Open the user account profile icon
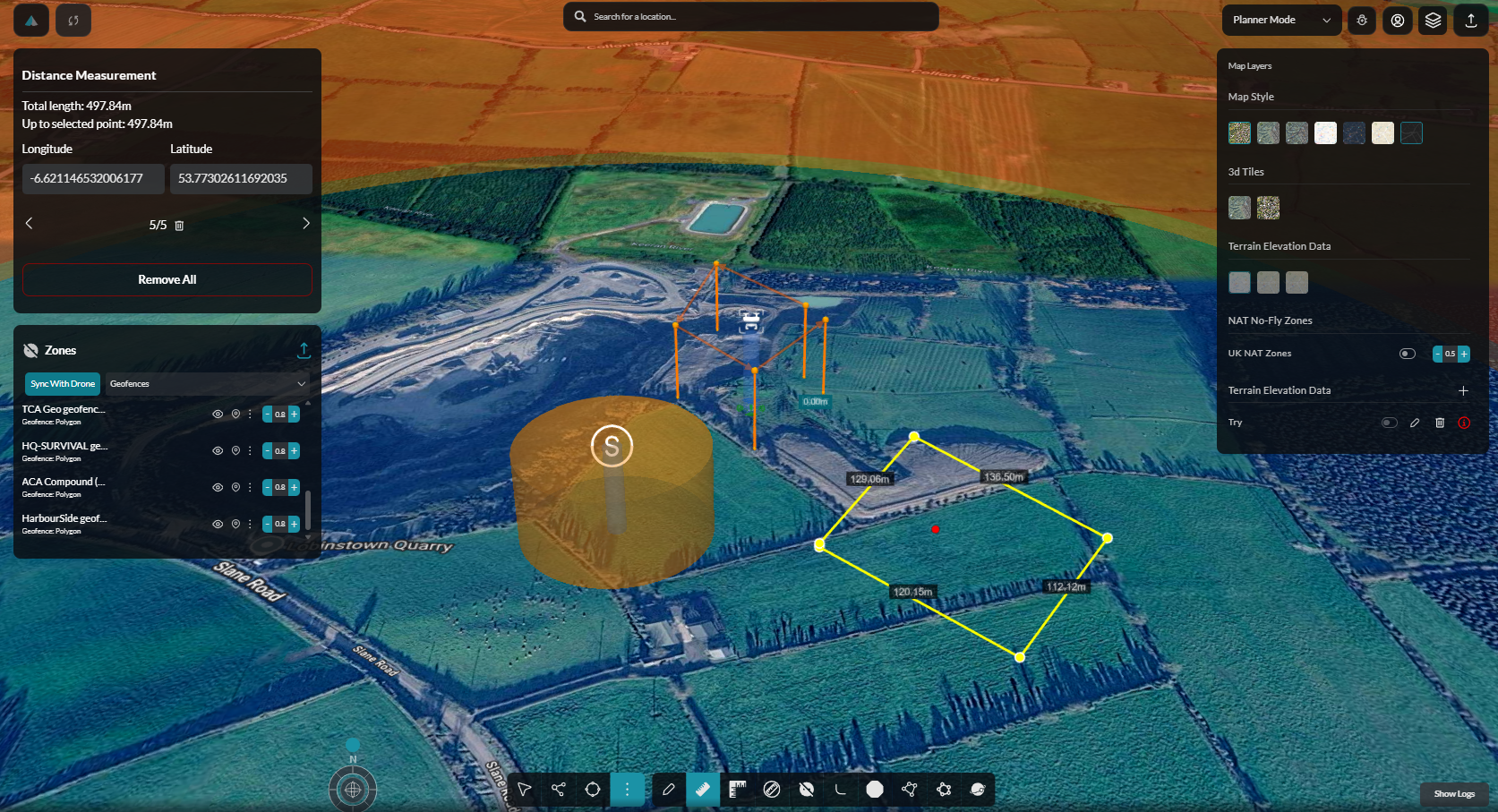The image size is (1498, 812). (x=1398, y=20)
